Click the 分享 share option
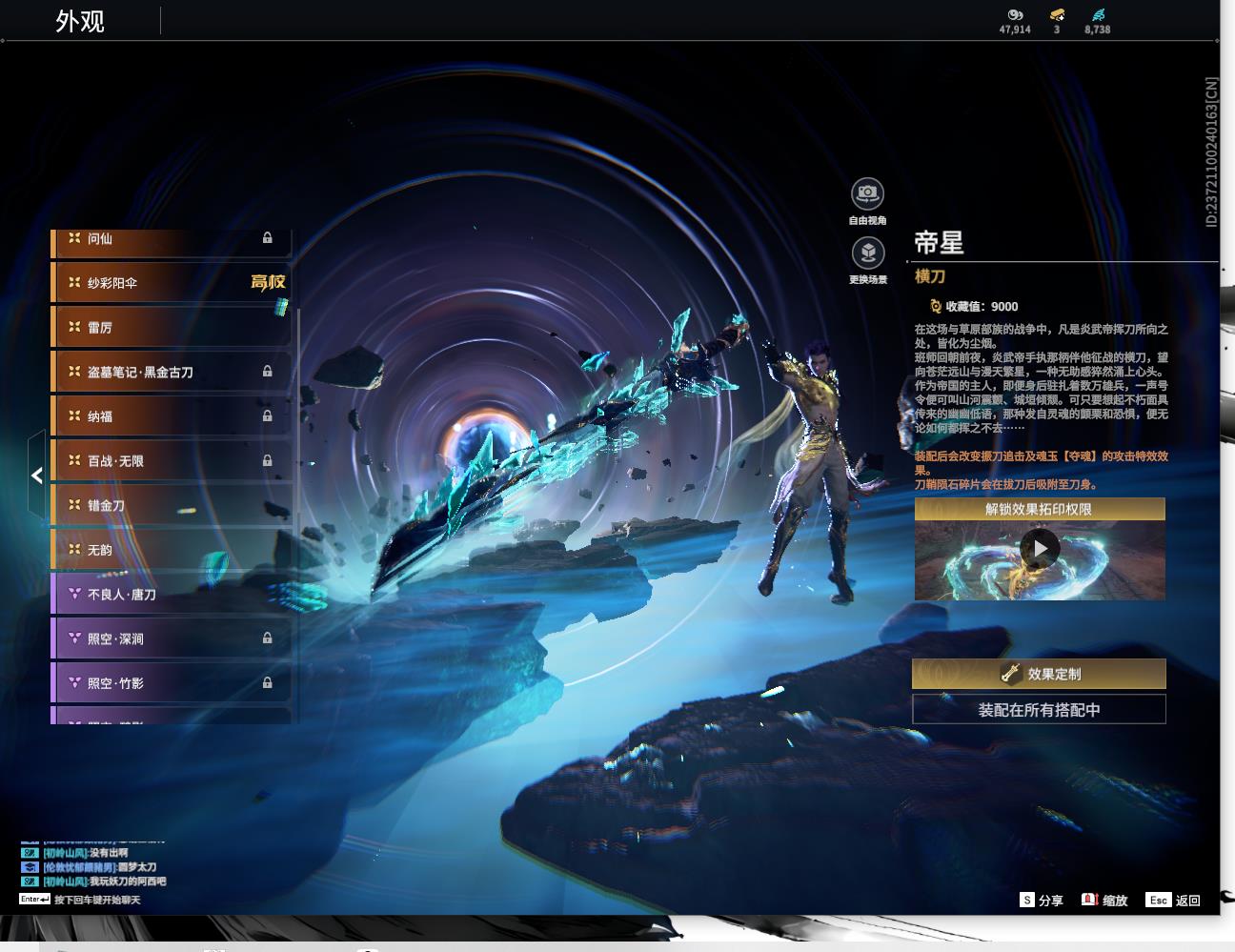The image size is (1235, 952). pos(1042,900)
